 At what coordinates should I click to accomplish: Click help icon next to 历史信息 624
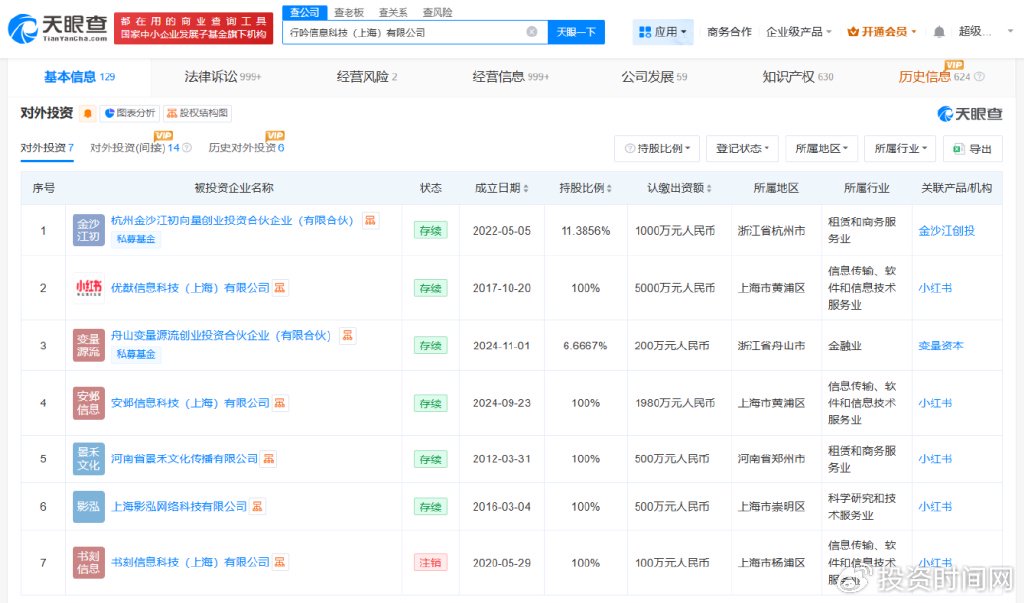point(979,77)
